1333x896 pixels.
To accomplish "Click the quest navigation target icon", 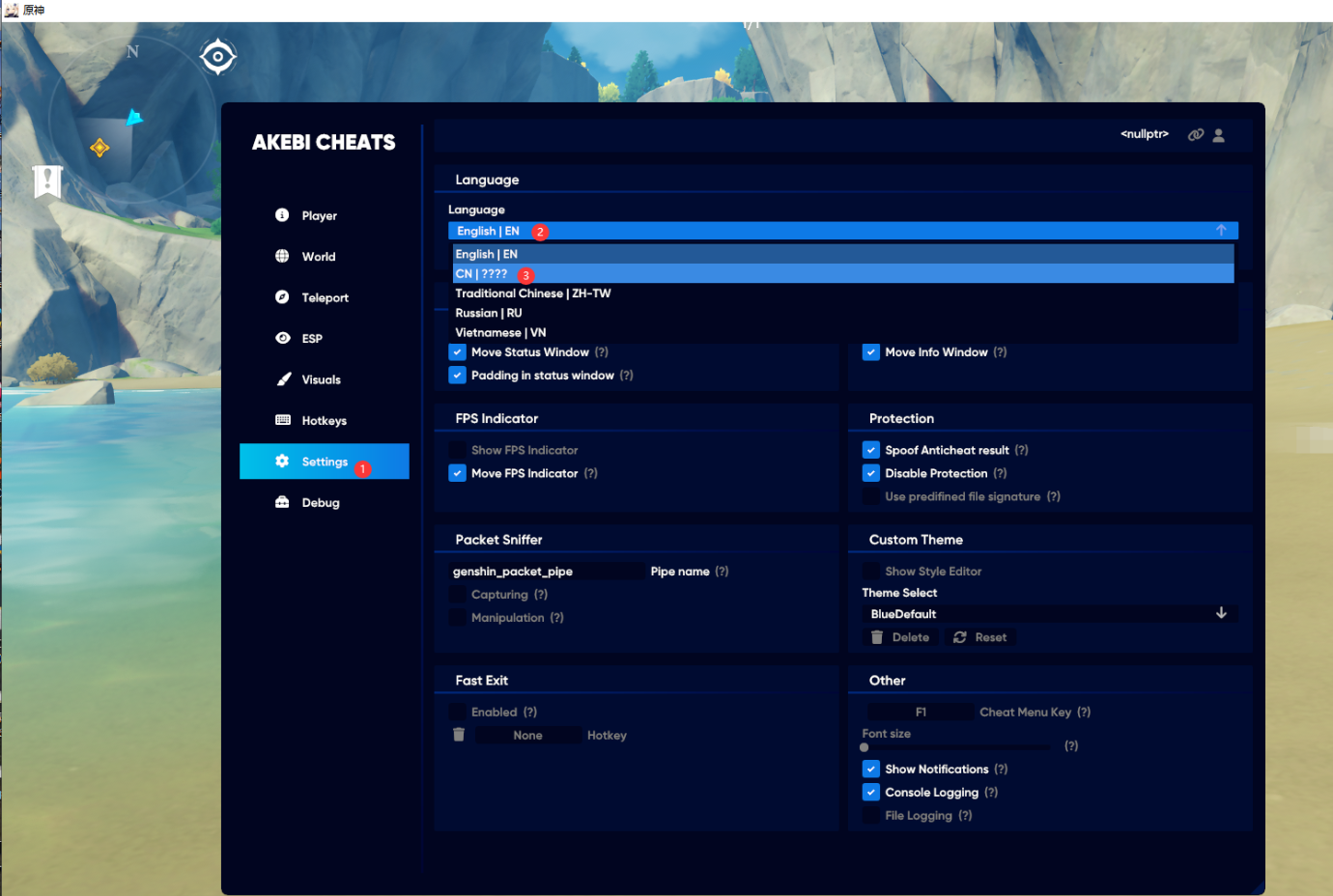I will (218, 57).
